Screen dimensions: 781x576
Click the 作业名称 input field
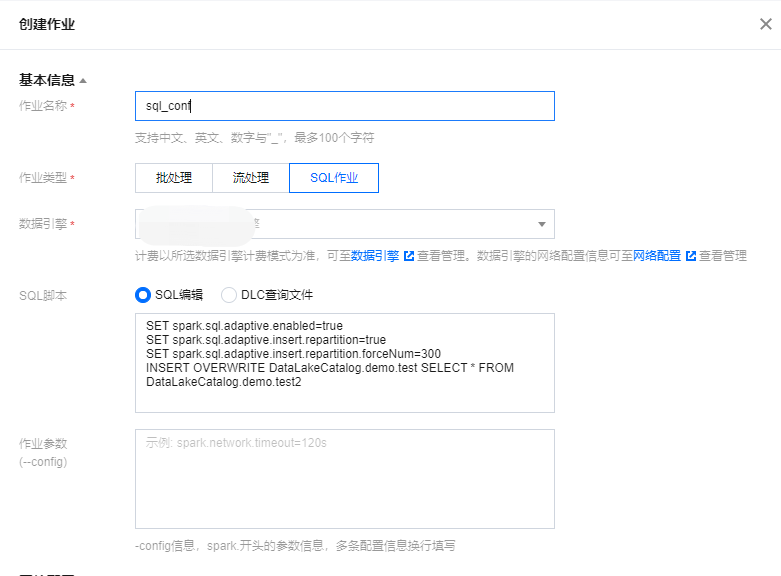tap(345, 106)
